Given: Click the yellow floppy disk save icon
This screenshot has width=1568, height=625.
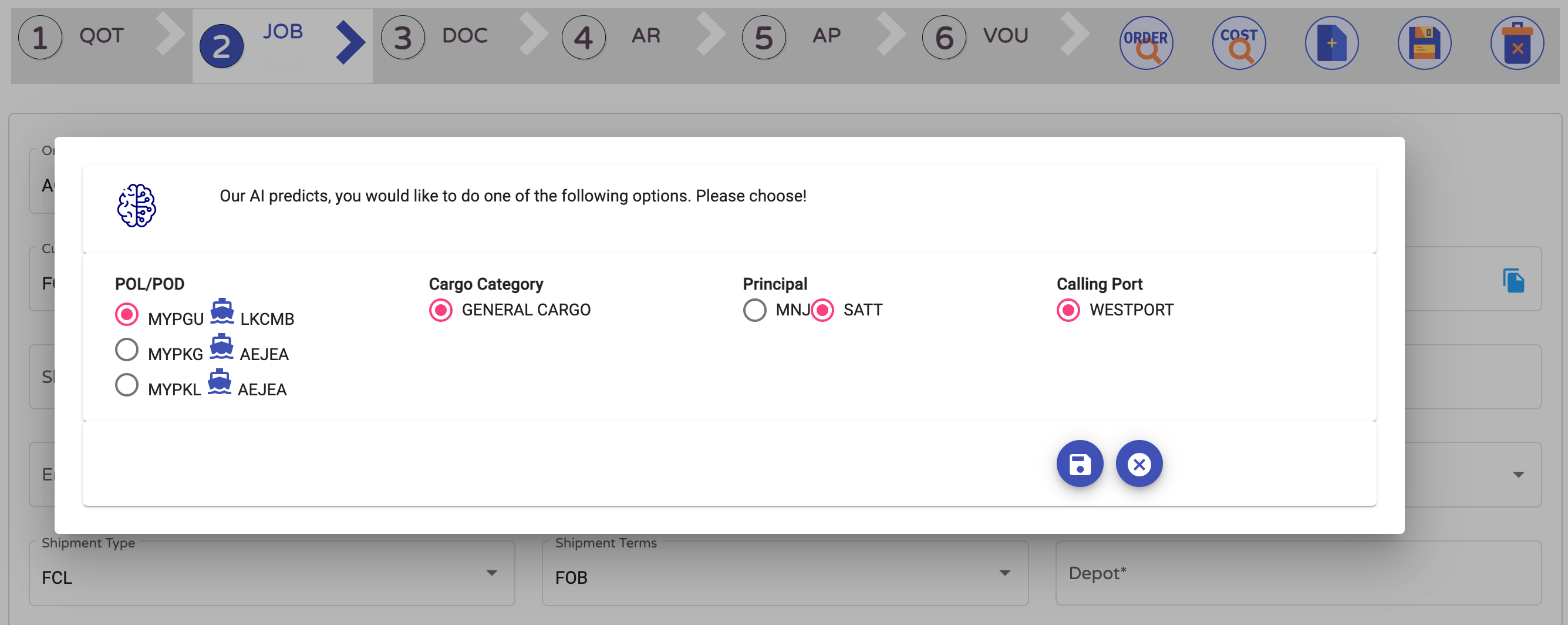Looking at the screenshot, I should pyautogui.click(x=1424, y=43).
